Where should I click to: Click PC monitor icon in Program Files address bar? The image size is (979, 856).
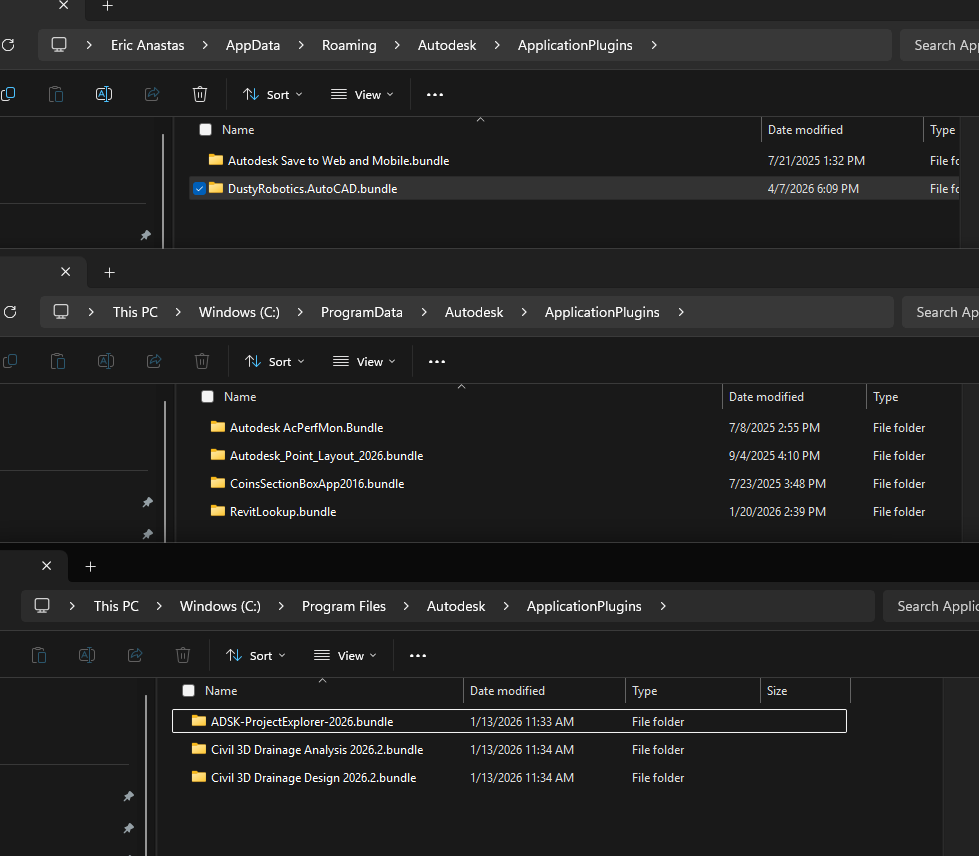point(42,606)
